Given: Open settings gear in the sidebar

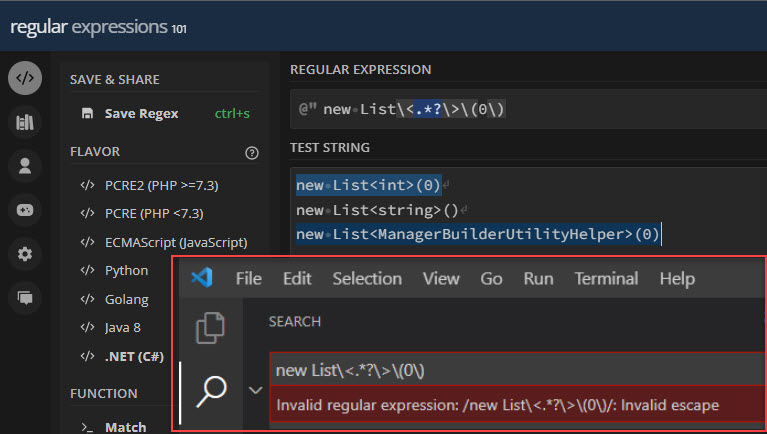Looking at the screenshot, I should (x=25, y=254).
